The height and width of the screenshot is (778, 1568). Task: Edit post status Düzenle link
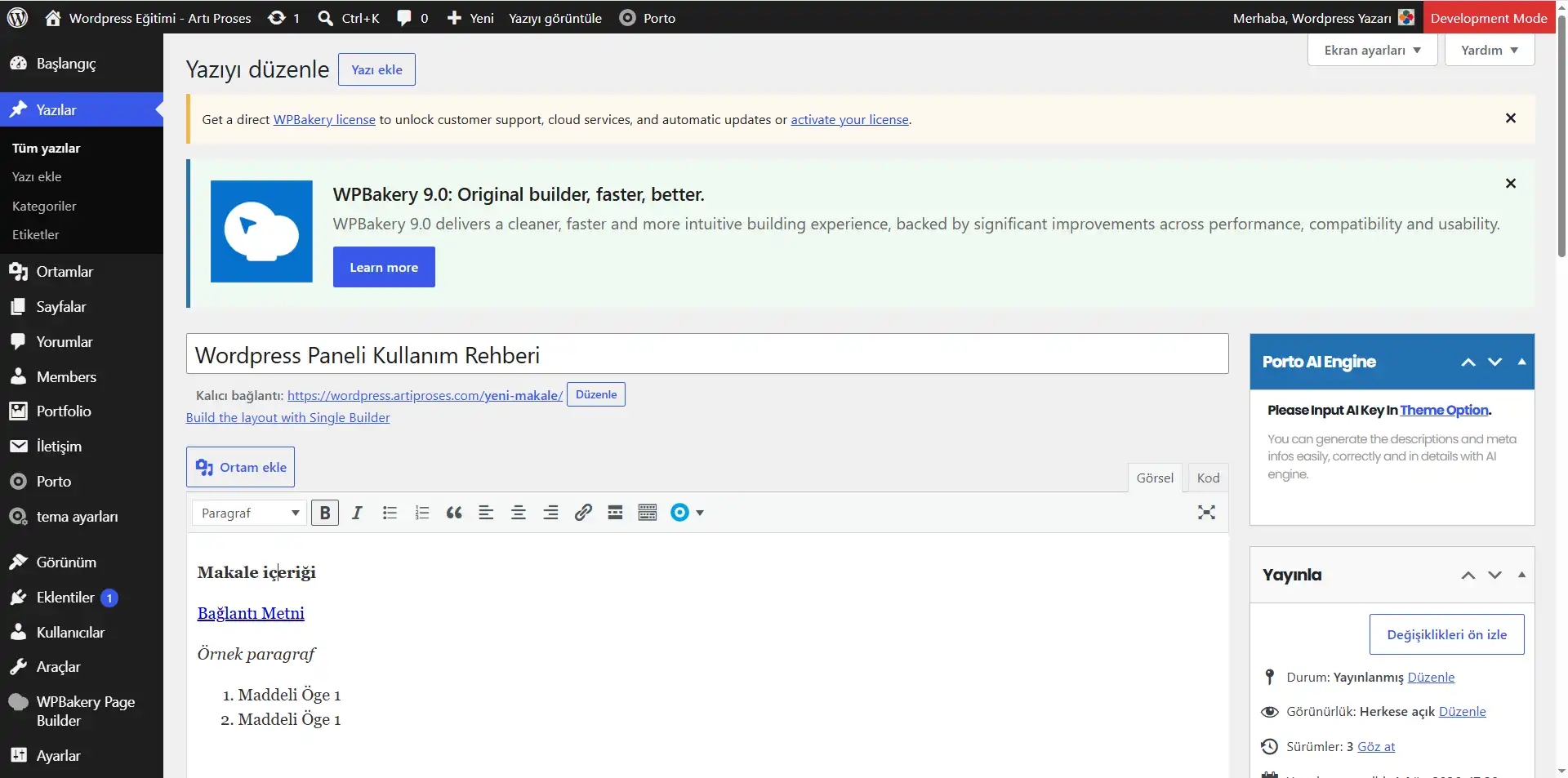click(1431, 677)
